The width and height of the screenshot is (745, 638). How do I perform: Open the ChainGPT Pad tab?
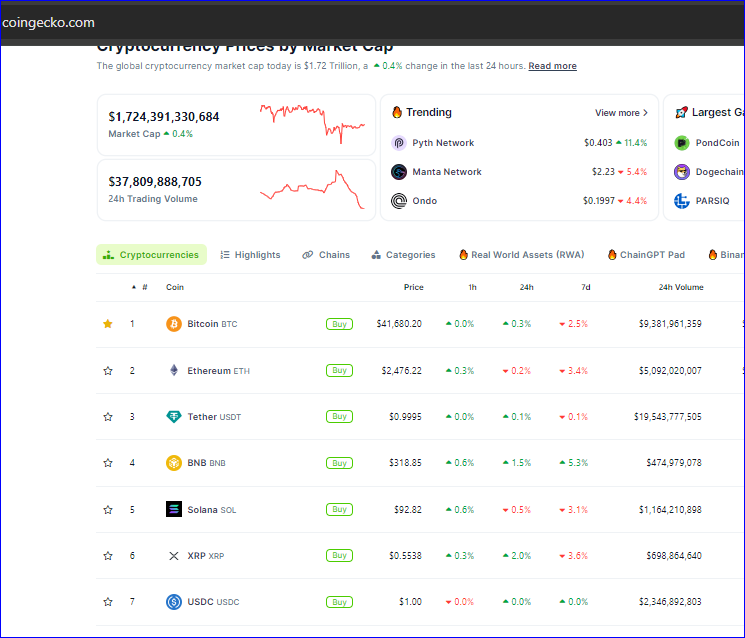647,255
